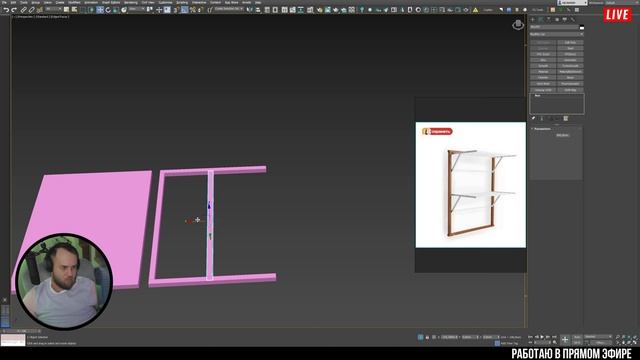Click the object color swatch beside name field
Screen dimensions: 640x360
[x=582, y=27]
